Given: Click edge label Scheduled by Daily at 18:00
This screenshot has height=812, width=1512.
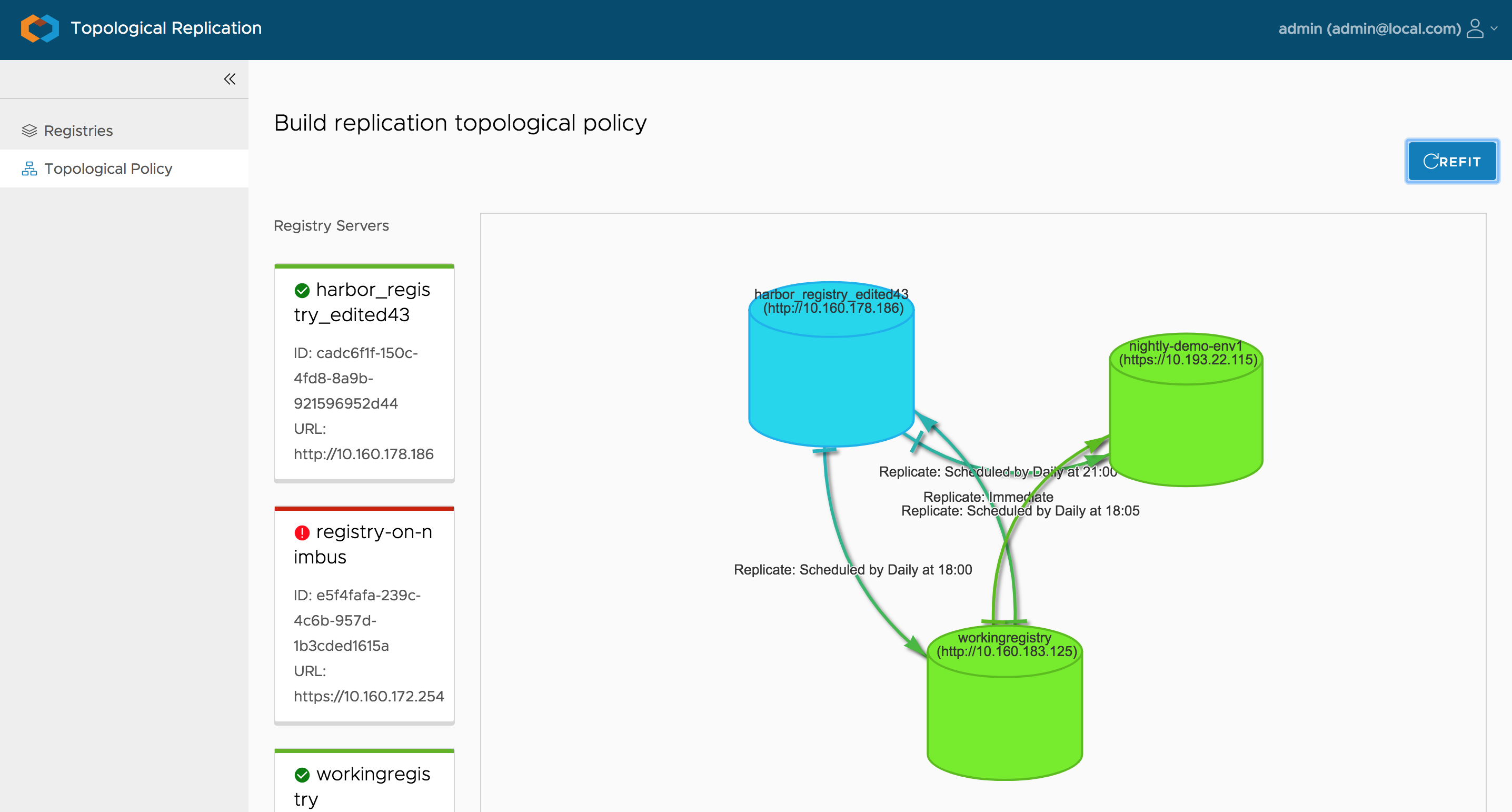Looking at the screenshot, I should pos(853,570).
